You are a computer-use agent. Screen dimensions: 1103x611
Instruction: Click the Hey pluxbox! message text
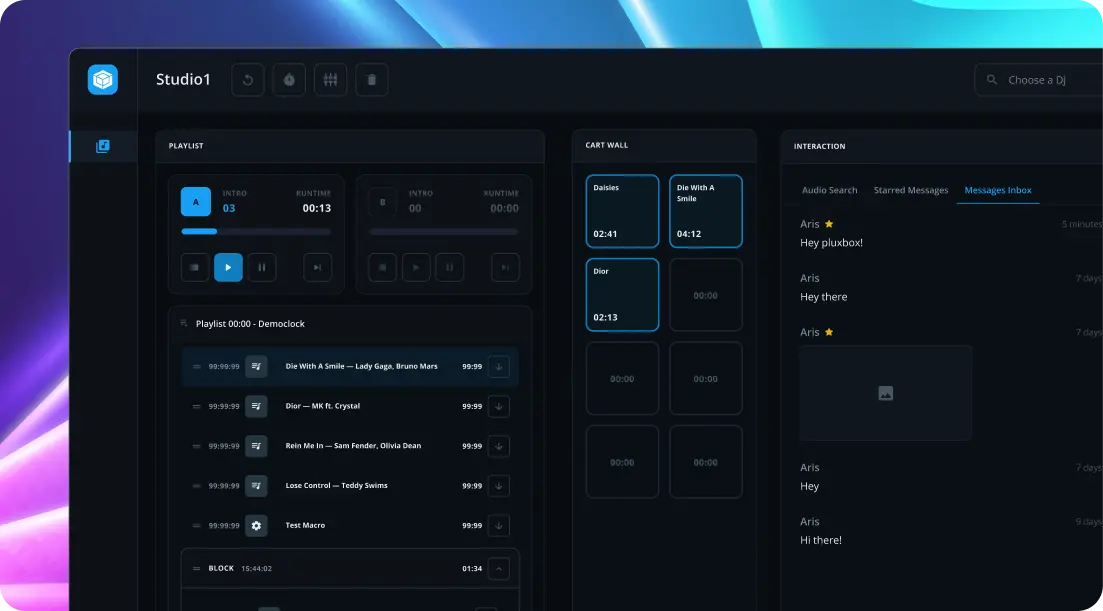[831, 243]
